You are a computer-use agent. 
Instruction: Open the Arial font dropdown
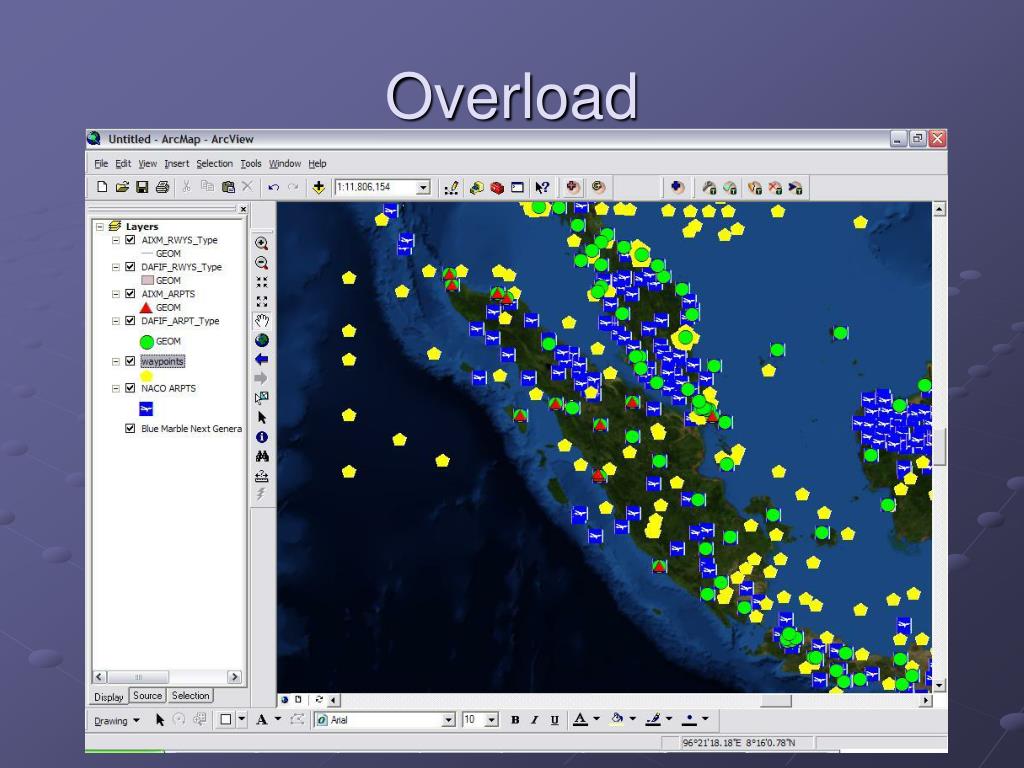coord(448,720)
